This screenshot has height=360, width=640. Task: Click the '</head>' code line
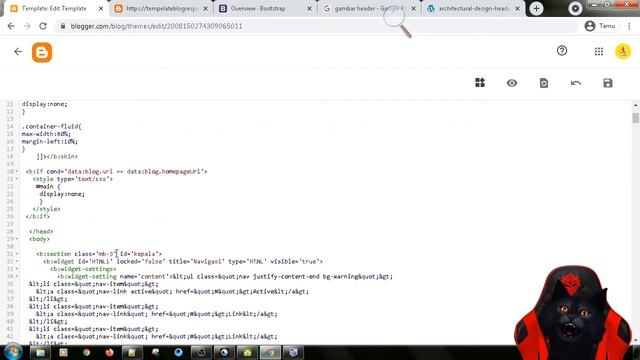tap(41, 231)
